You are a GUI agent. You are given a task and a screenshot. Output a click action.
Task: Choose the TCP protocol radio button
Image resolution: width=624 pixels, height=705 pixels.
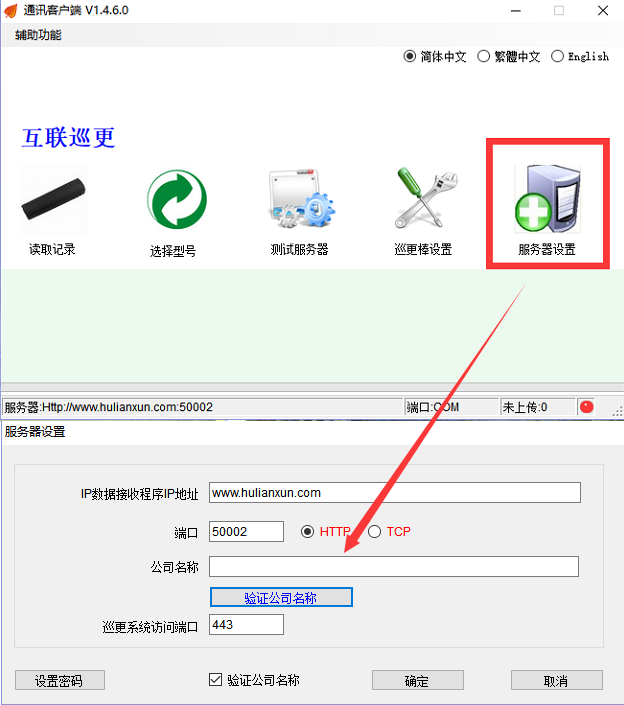pos(374,532)
